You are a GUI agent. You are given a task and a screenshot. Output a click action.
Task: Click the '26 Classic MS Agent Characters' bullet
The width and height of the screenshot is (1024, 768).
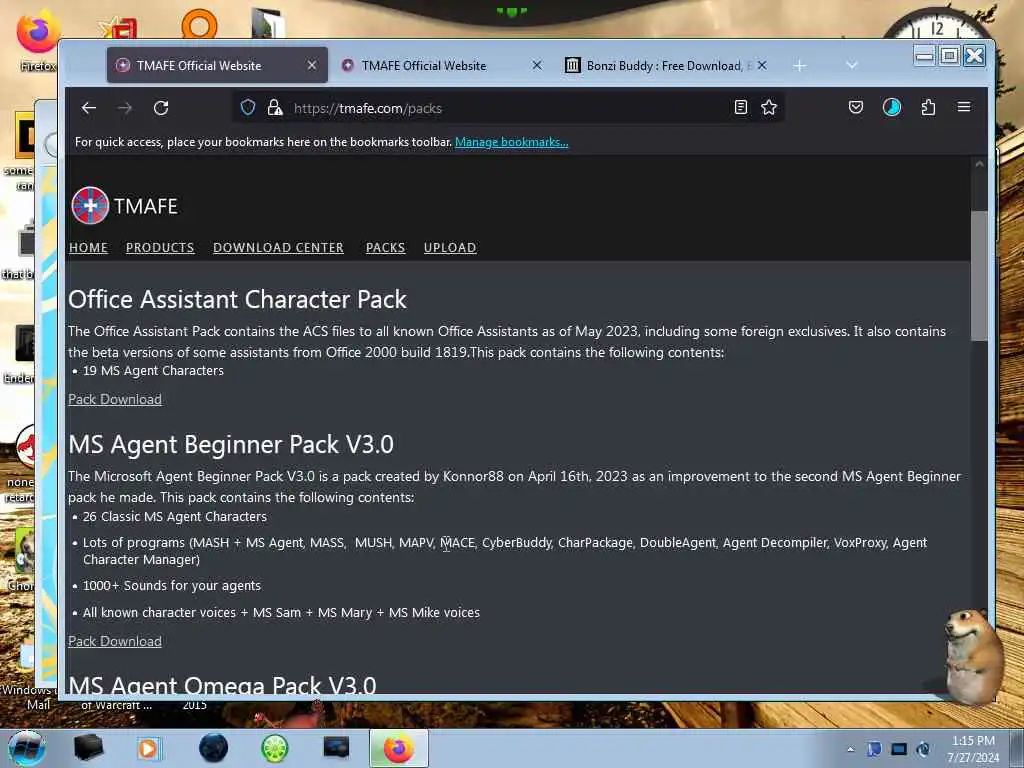(174, 517)
